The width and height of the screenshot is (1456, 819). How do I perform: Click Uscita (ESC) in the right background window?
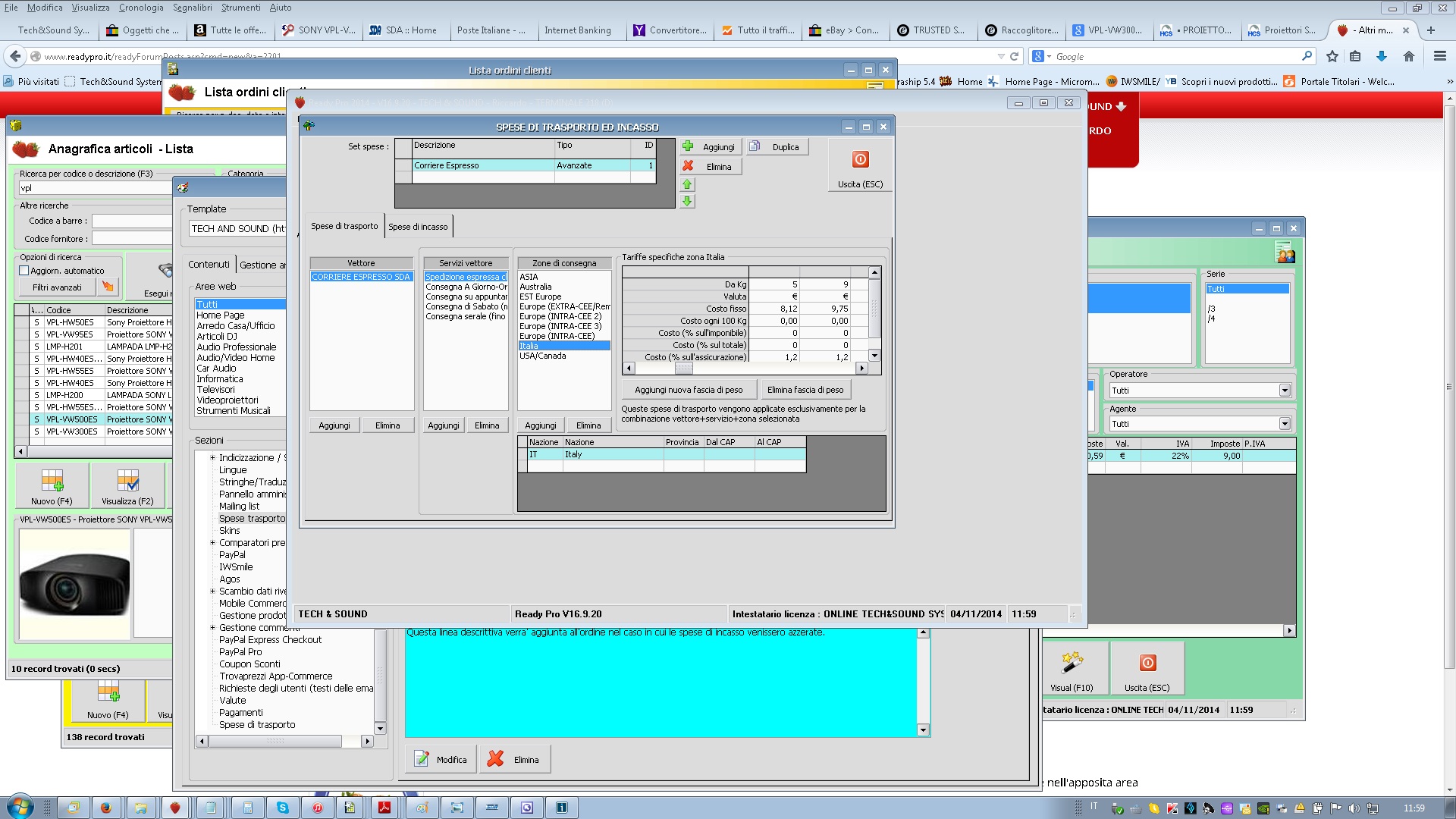1147,669
